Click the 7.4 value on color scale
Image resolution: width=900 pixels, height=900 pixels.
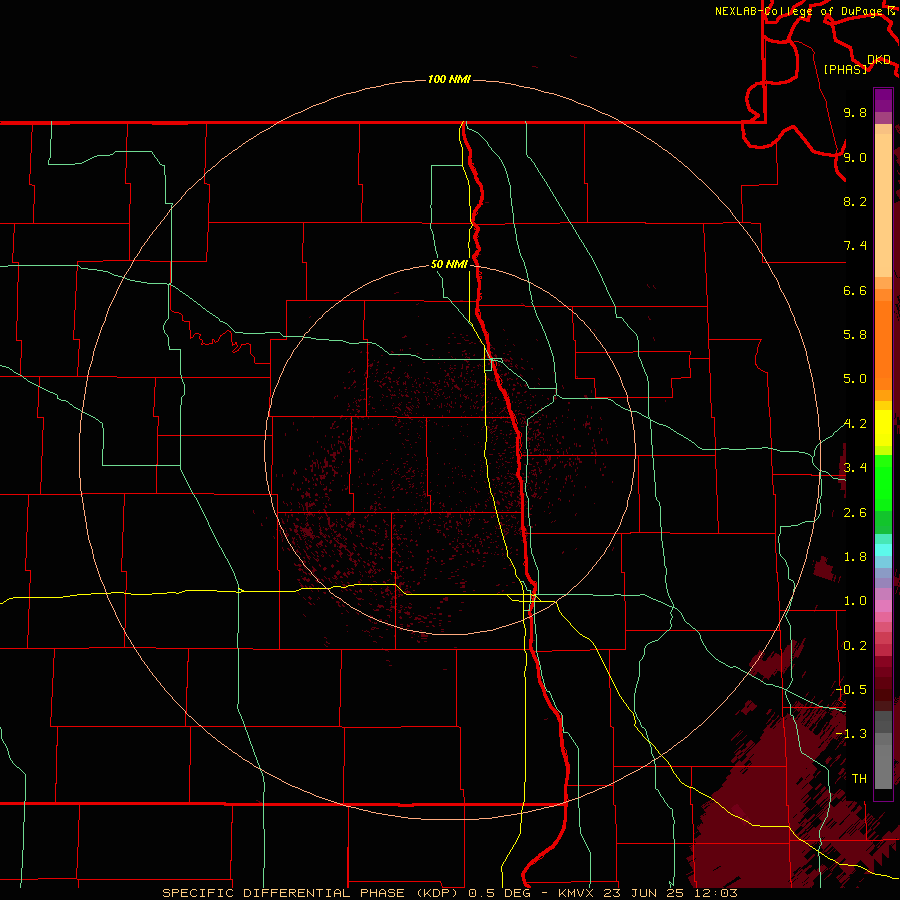(855, 246)
